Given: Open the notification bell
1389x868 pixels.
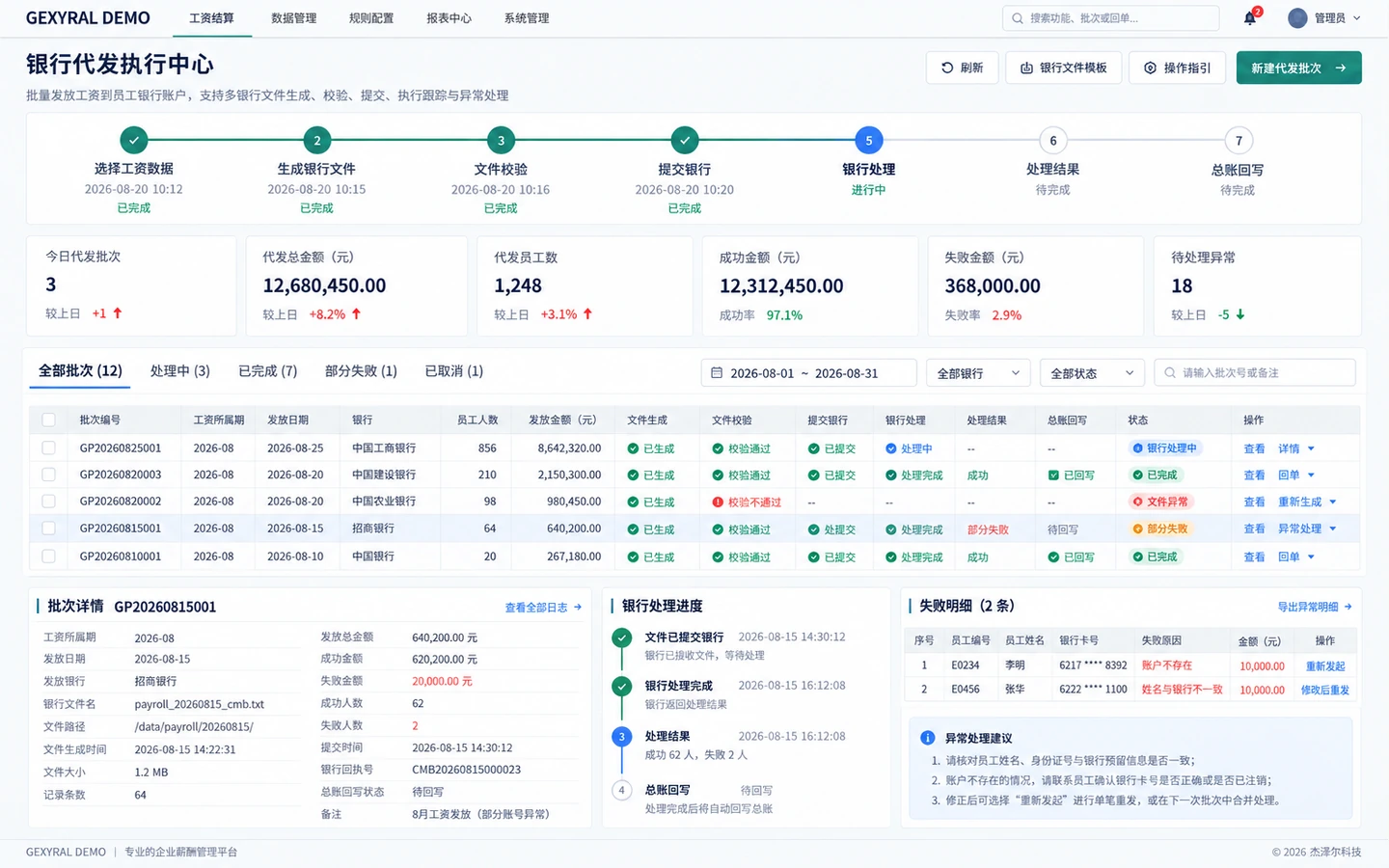Looking at the screenshot, I should (x=1249, y=18).
